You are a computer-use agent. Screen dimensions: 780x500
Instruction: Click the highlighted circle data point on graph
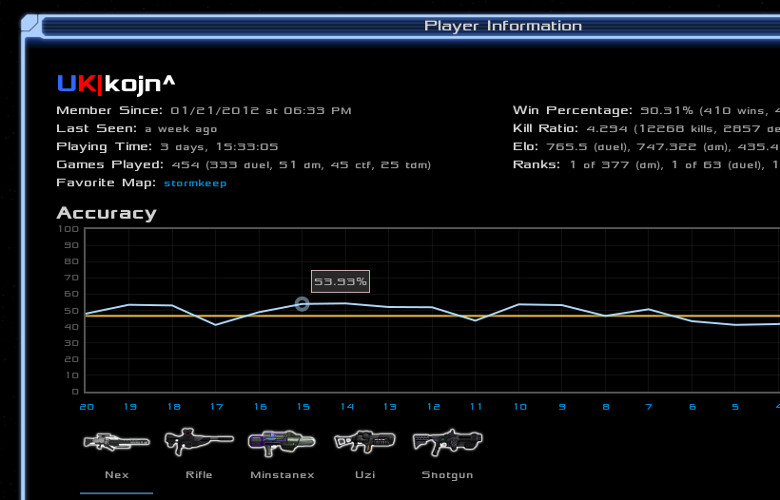[x=302, y=304]
